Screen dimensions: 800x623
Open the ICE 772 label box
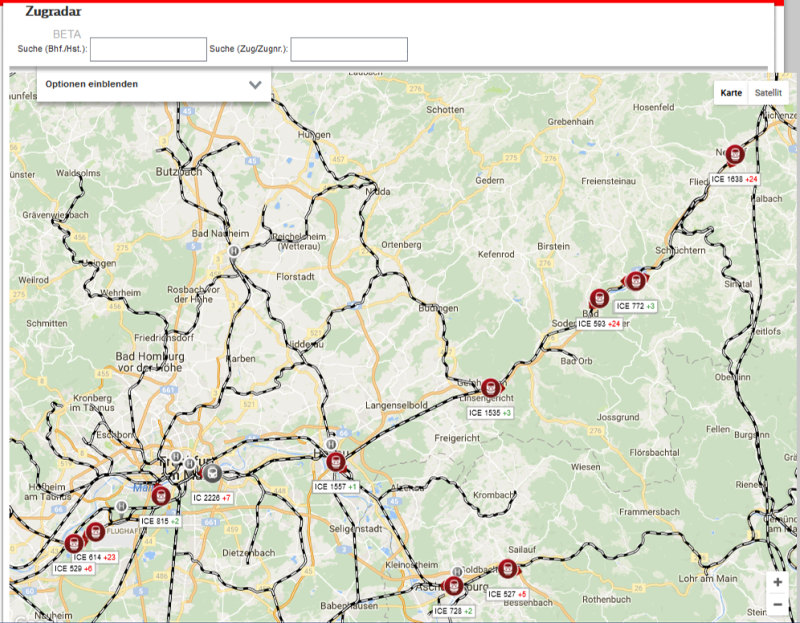(635, 306)
